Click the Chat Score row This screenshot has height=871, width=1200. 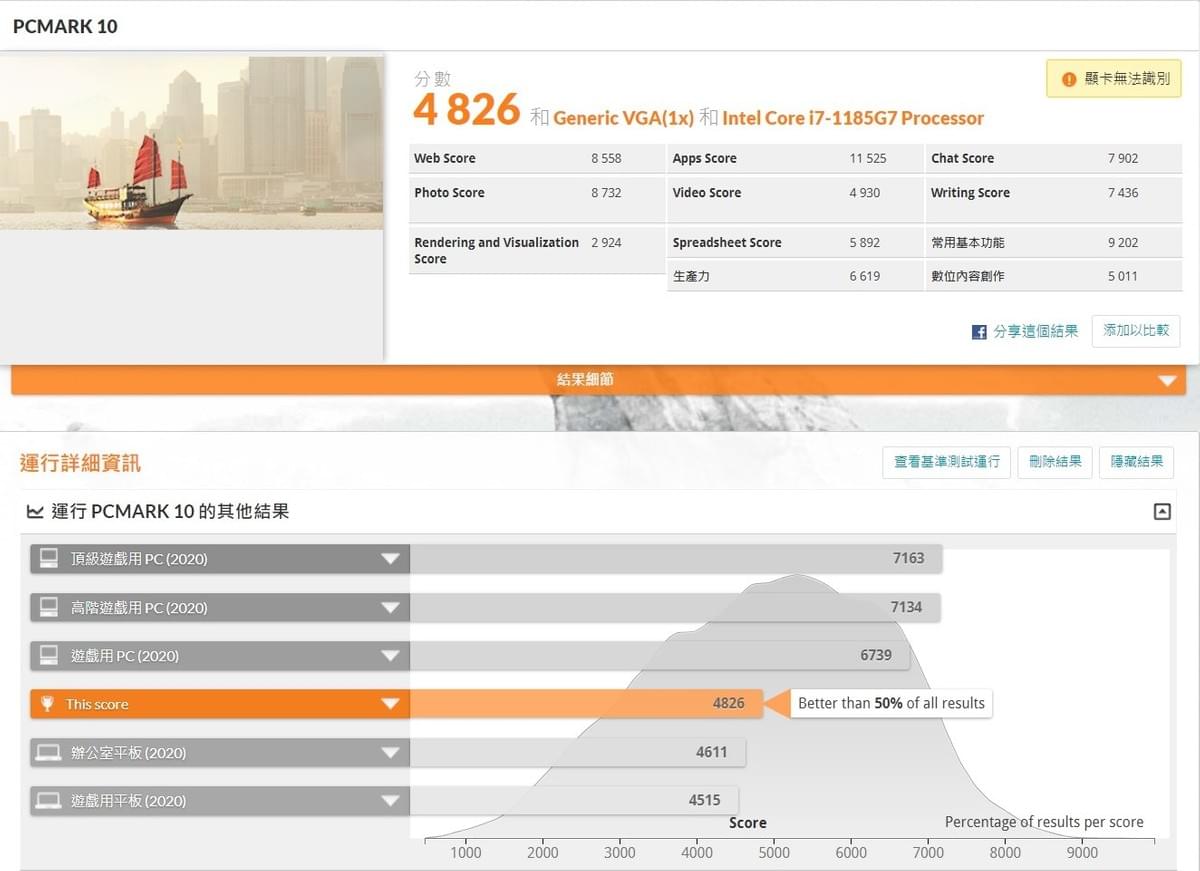tap(1054, 158)
